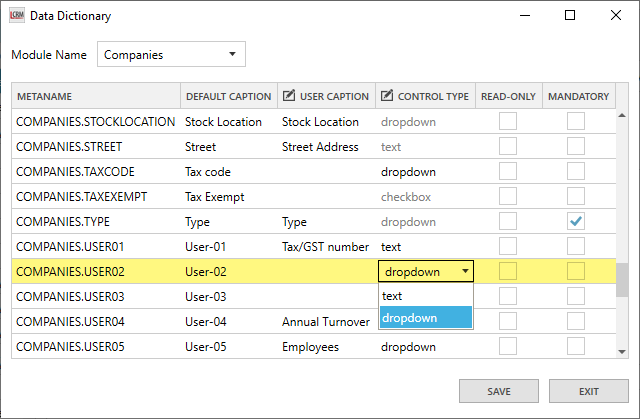
Task: Click the "Annual Turnover" caption cell
Action: pyautogui.click(x=326, y=321)
